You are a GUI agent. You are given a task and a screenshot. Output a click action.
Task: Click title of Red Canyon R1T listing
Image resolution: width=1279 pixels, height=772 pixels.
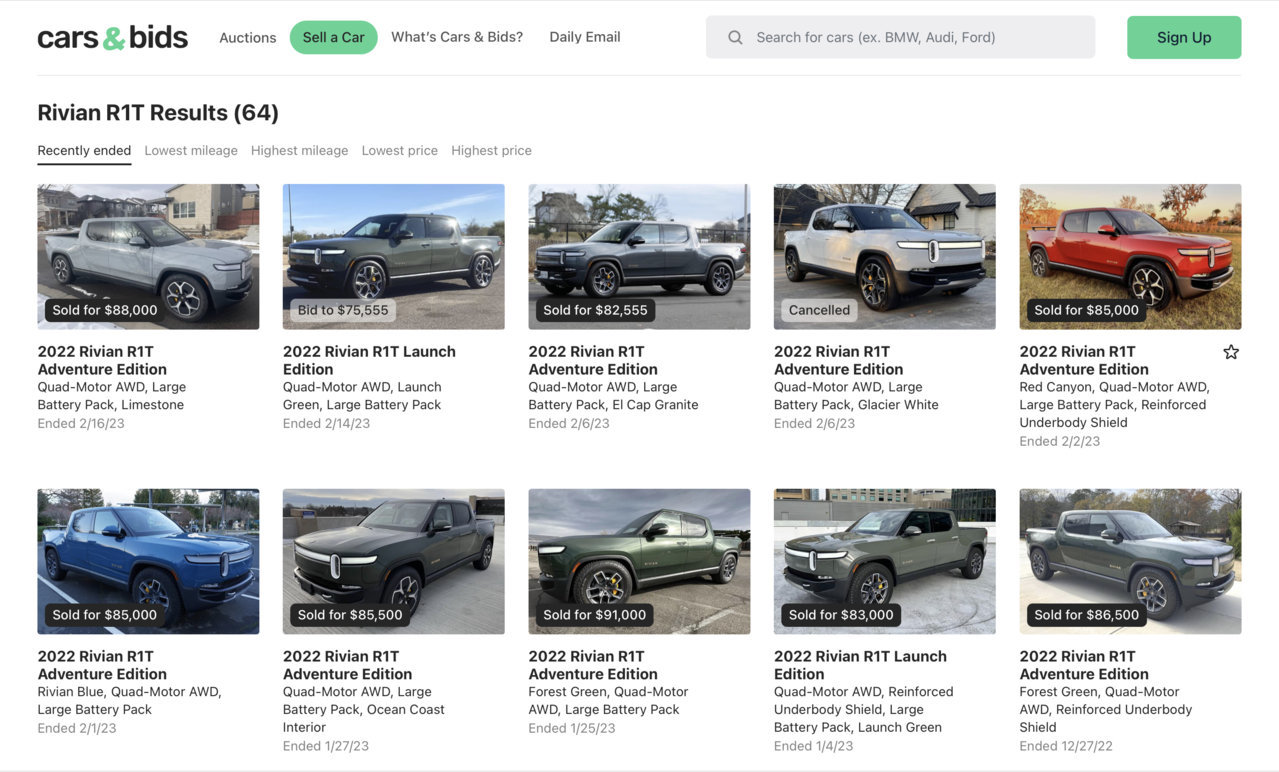1084,360
